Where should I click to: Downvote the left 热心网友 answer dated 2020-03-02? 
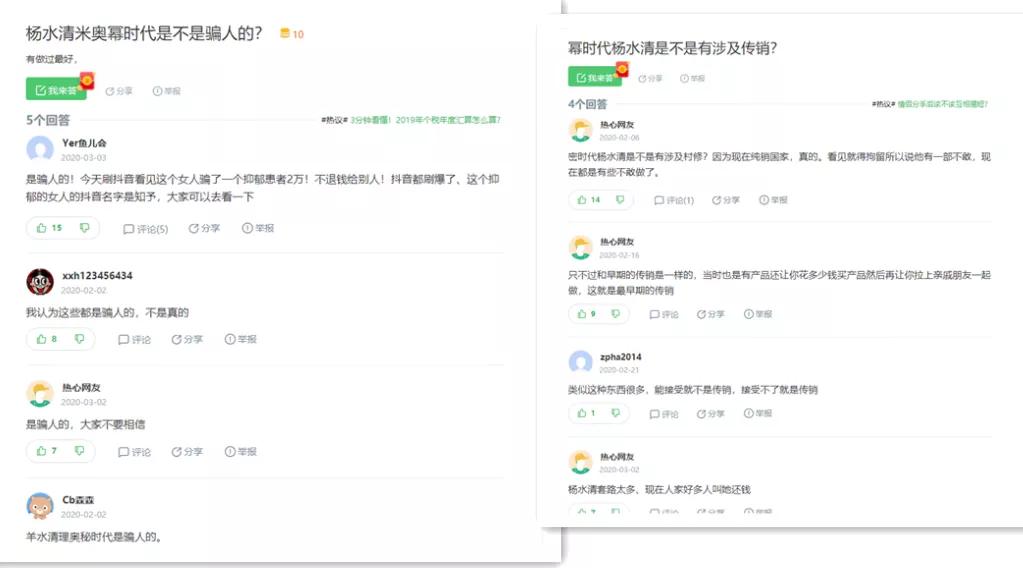point(80,451)
